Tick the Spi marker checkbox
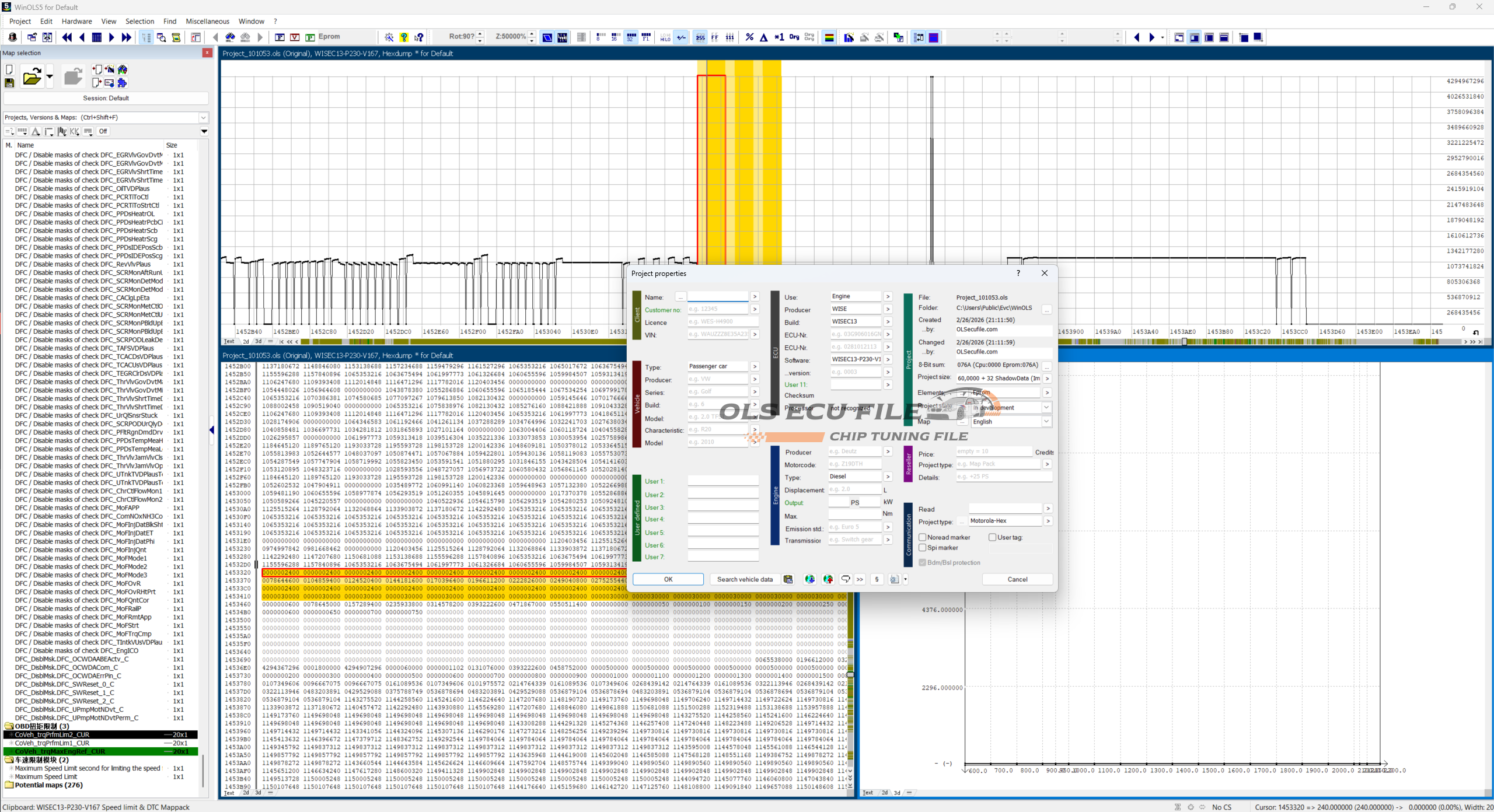The image size is (1494, 812). [923, 548]
